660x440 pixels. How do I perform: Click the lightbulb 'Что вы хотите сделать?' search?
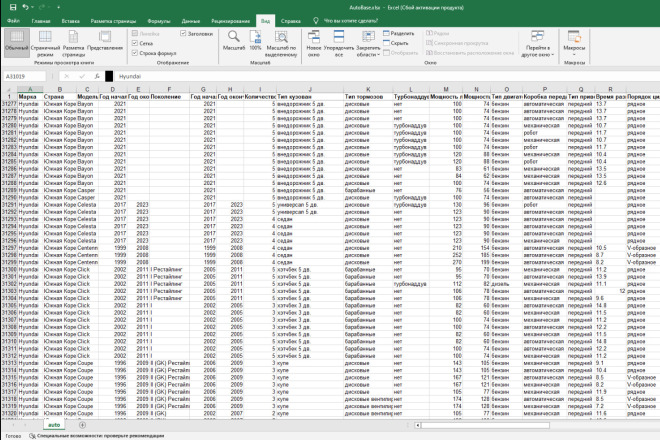[346, 21]
